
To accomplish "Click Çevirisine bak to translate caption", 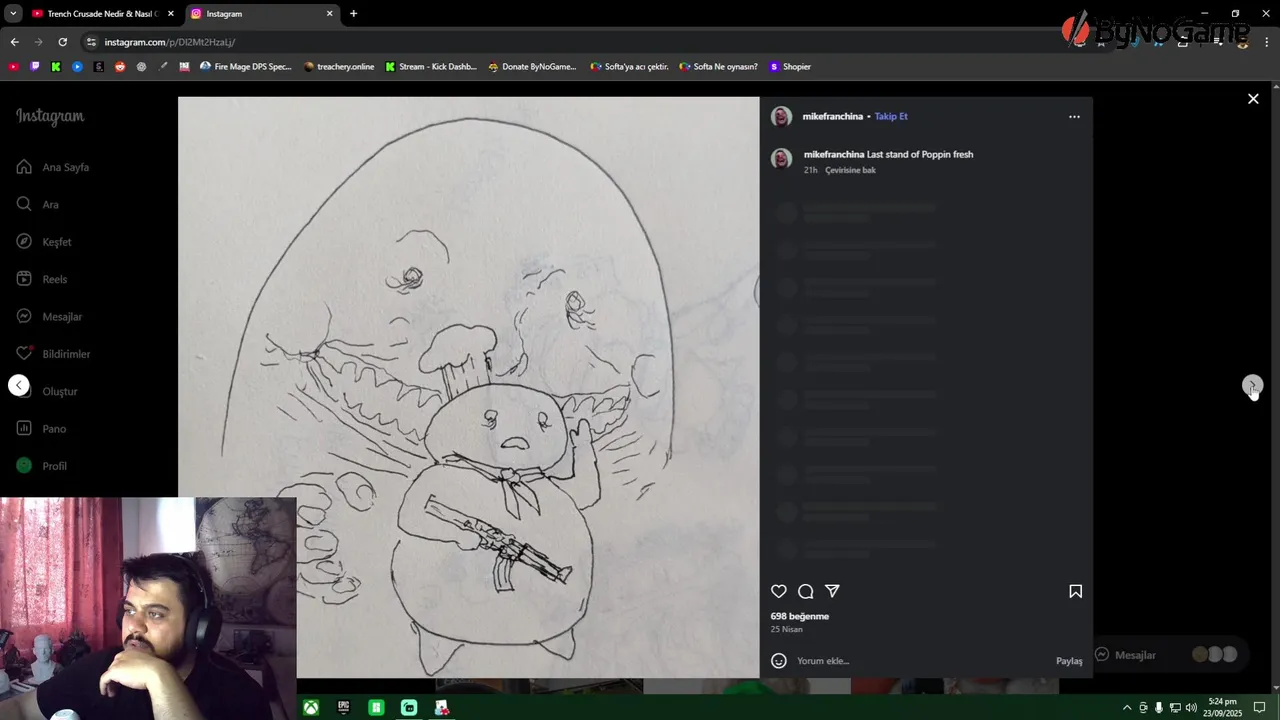I will click(850, 170).
